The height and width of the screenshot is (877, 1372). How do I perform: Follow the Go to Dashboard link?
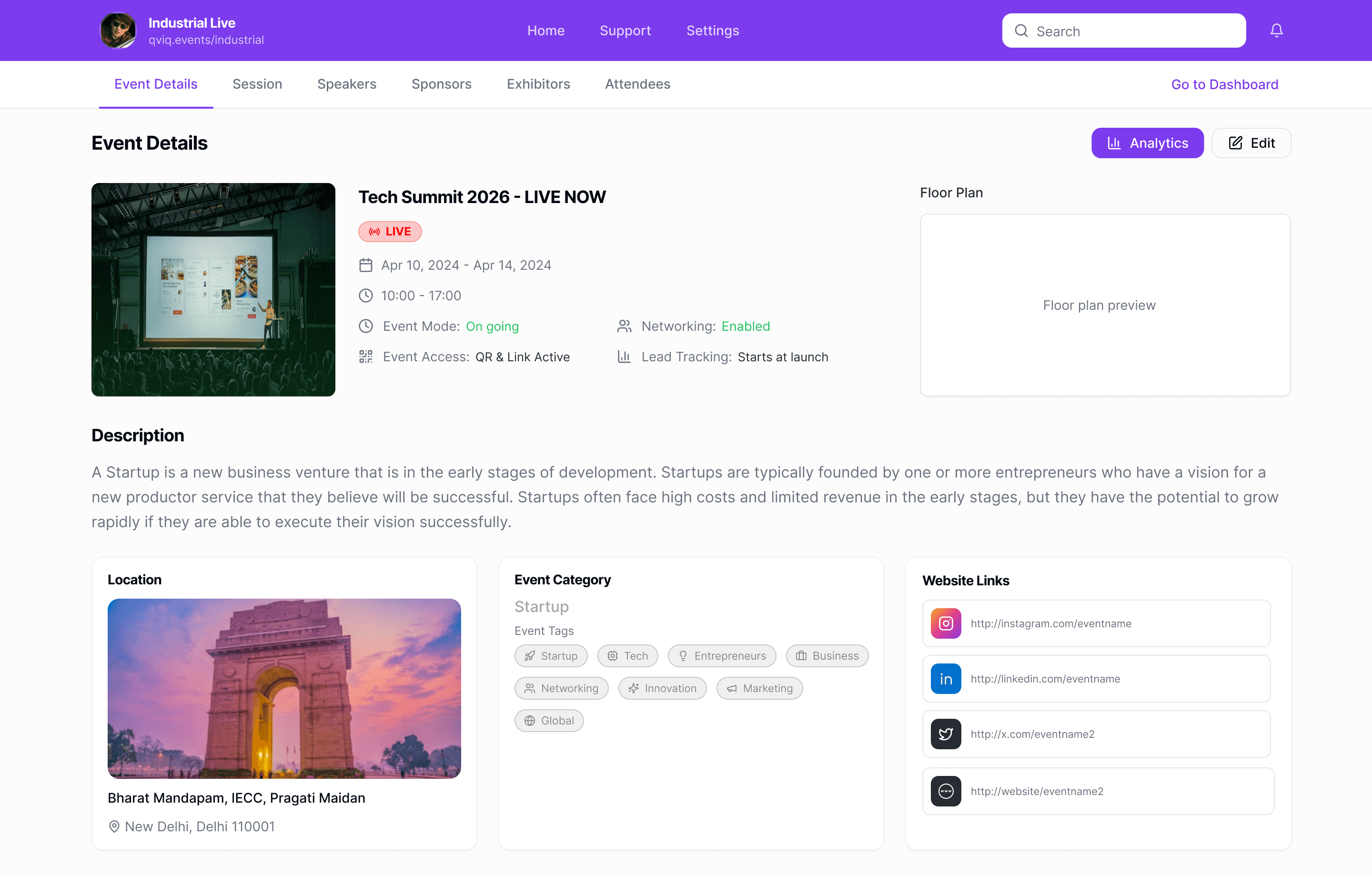1224,84
